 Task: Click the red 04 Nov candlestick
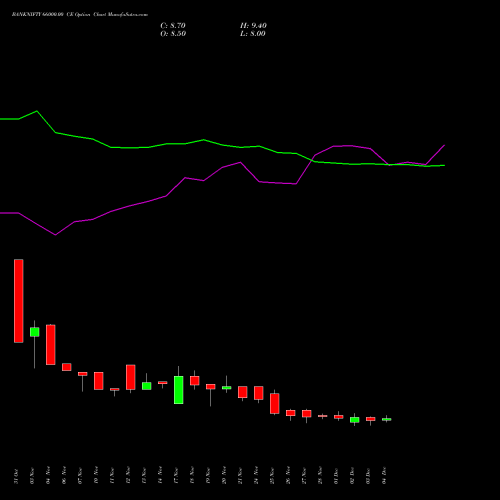(x=51, y=345)
